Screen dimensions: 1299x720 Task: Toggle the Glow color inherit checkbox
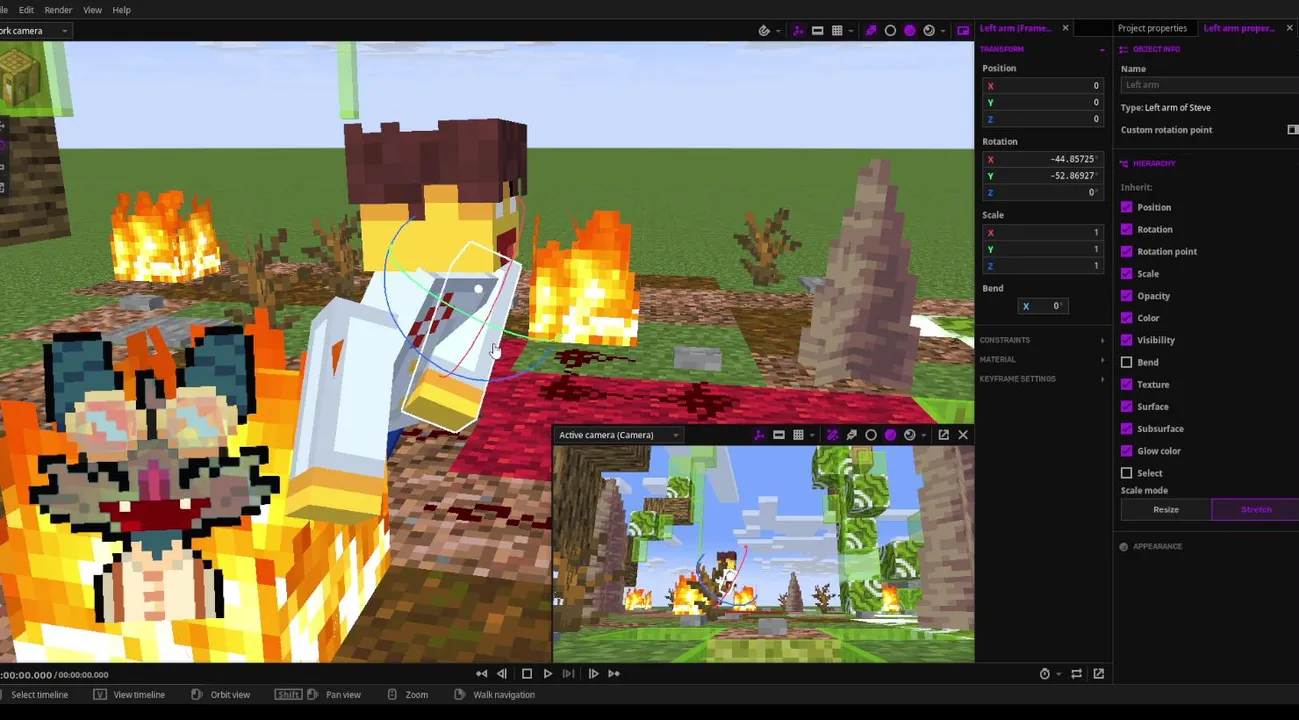click(1127, 451)
